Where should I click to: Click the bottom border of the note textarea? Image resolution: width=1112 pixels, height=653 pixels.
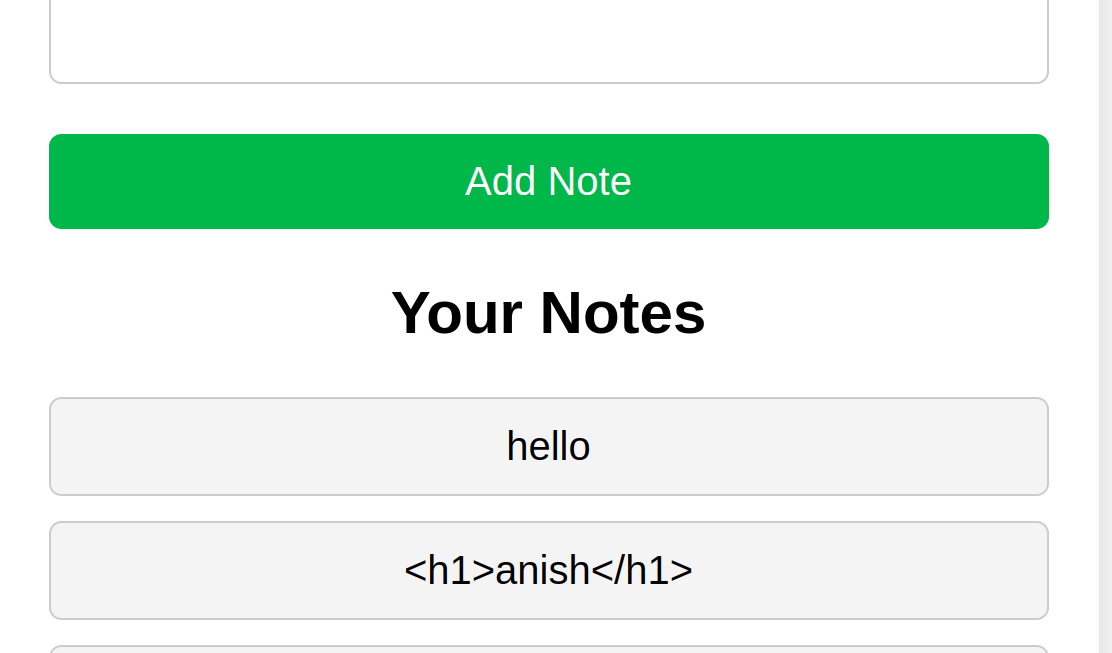548,82
